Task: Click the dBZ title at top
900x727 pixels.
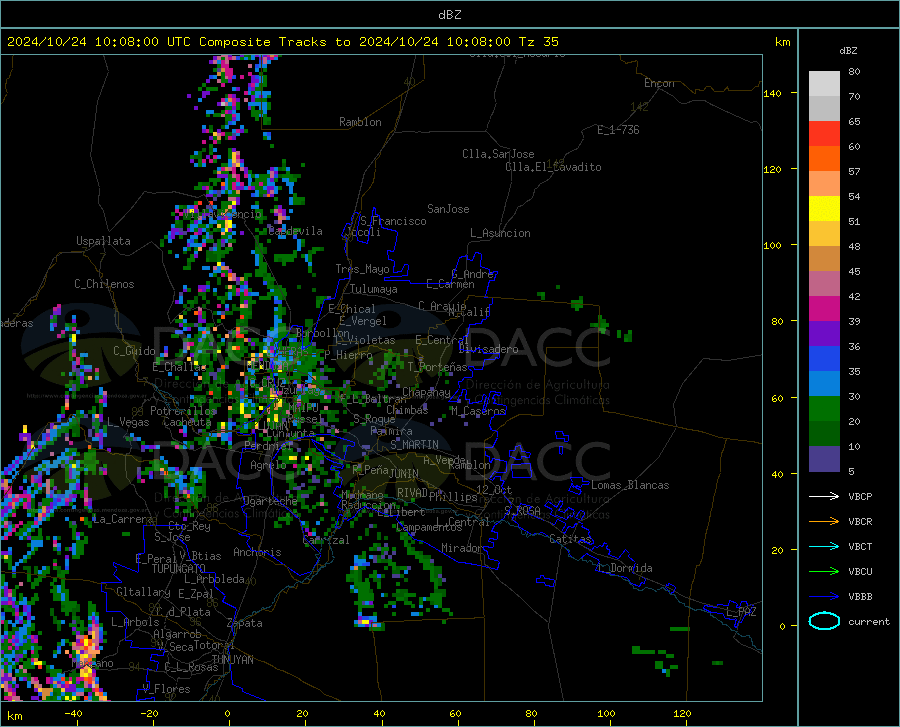Action: 449,15
